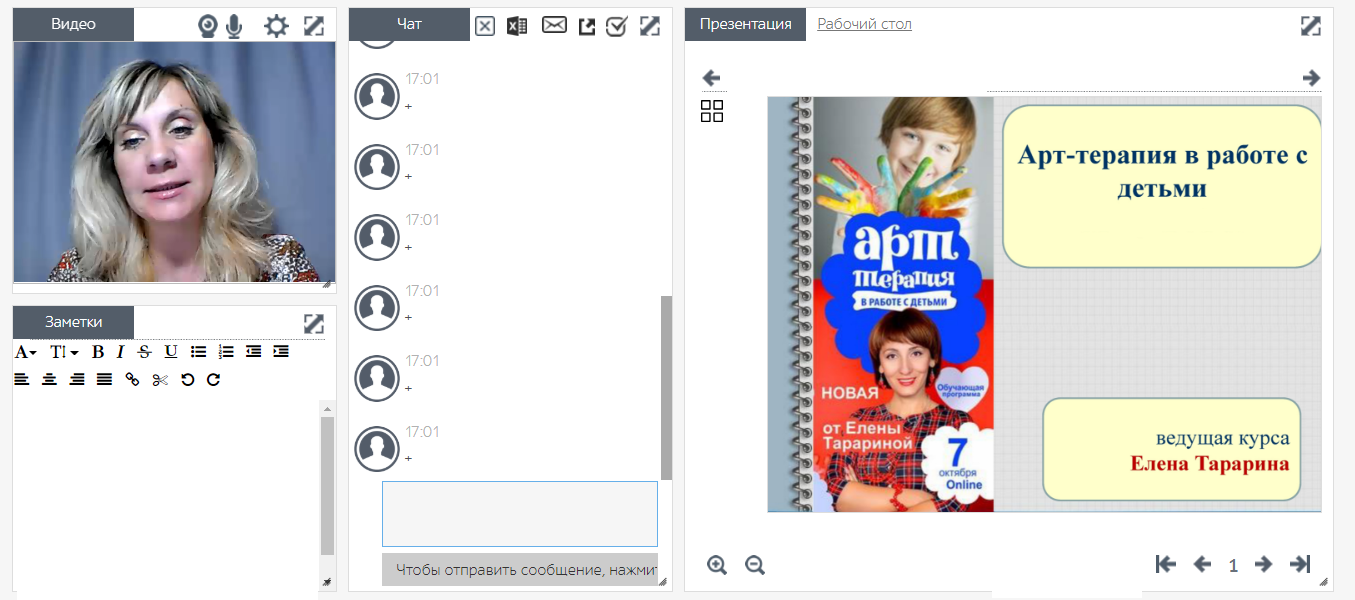This screenshot has height=600, width=1355.
Task: Go back one slide in bottom navigation
Action: [x=1202, y=564]
